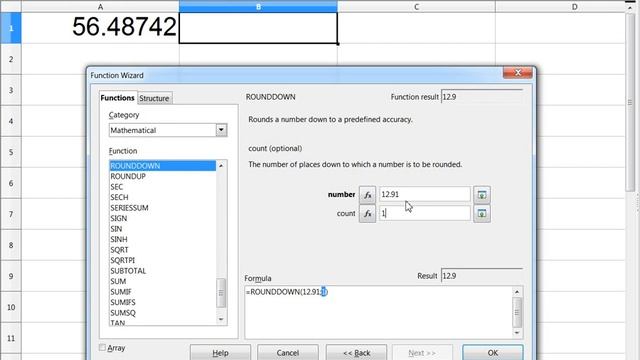Image resolution: width=640 pixels, height=360 pixels.
Task: Select SIGN in function list
Action: point(162,218)
